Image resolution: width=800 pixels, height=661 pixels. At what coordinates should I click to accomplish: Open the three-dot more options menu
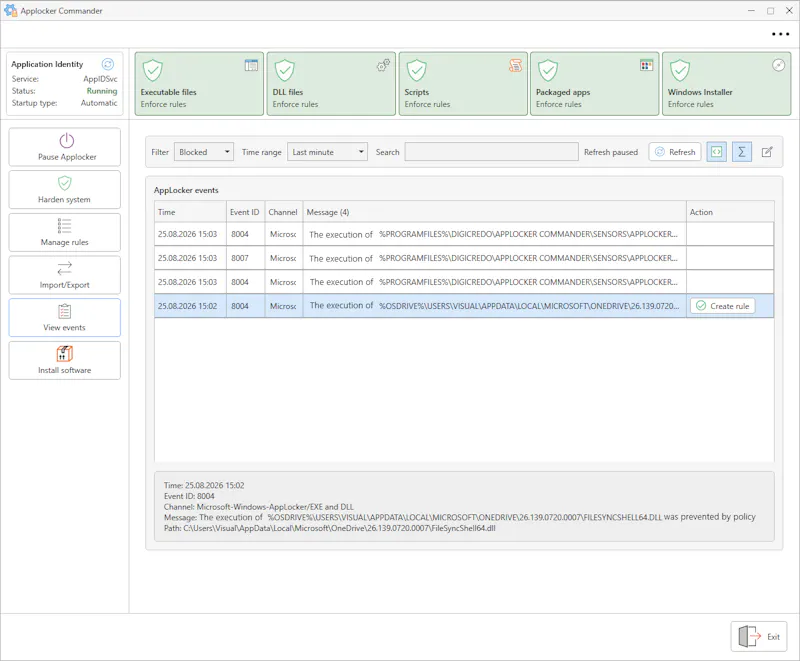[x=780, y=34]
